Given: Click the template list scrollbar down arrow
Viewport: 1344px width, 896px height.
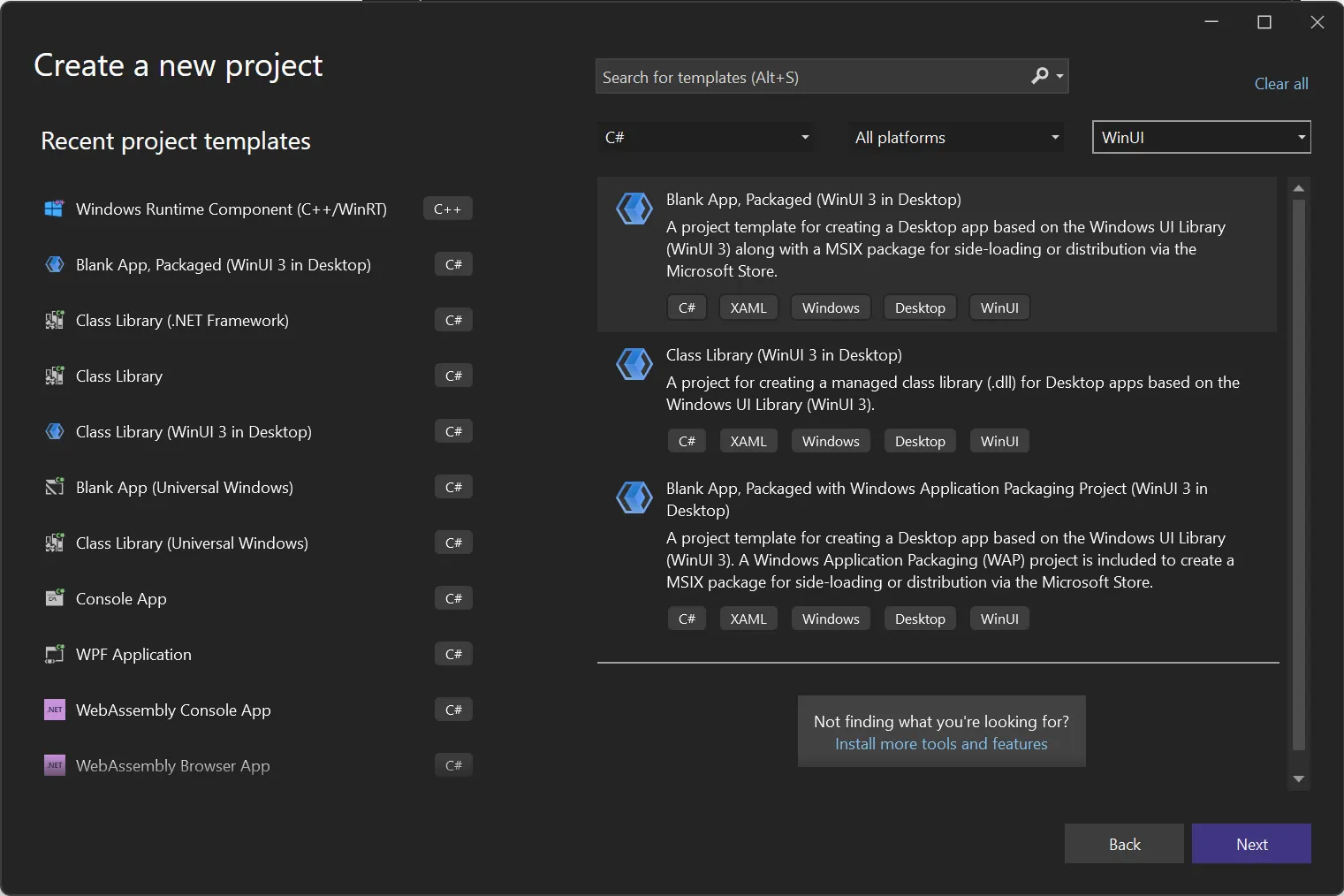Looking at the screenshot, I should 1298,779.
